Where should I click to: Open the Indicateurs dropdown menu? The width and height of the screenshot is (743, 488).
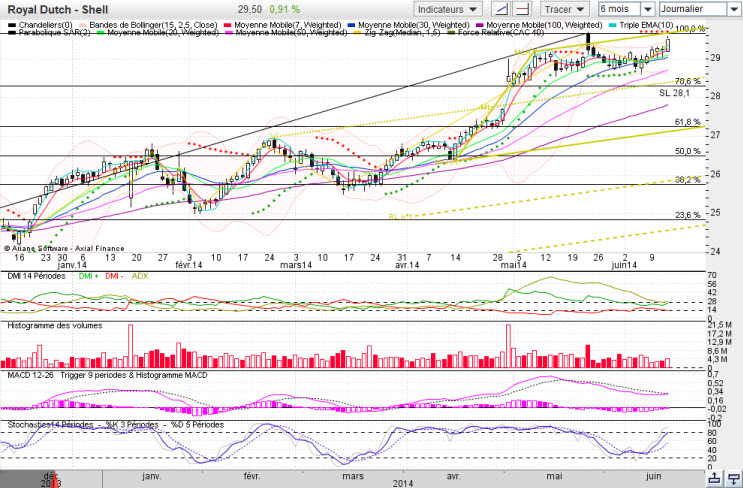[448, 9]
